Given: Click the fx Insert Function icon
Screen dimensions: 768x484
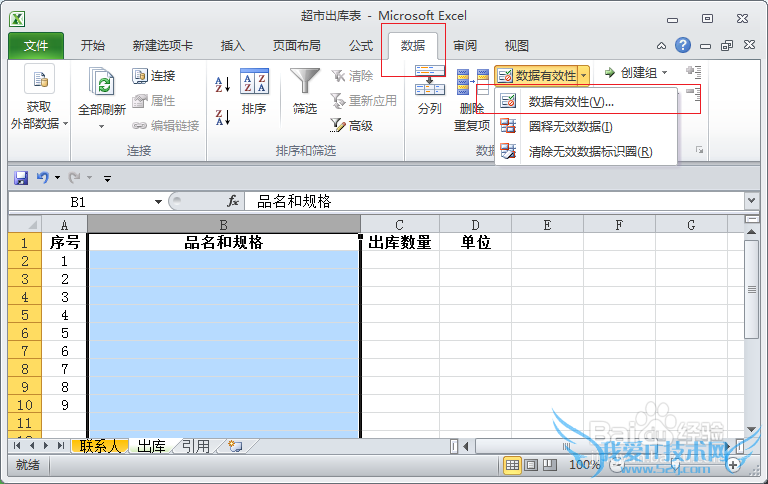Looking at the screenshot, I should 233,201.
